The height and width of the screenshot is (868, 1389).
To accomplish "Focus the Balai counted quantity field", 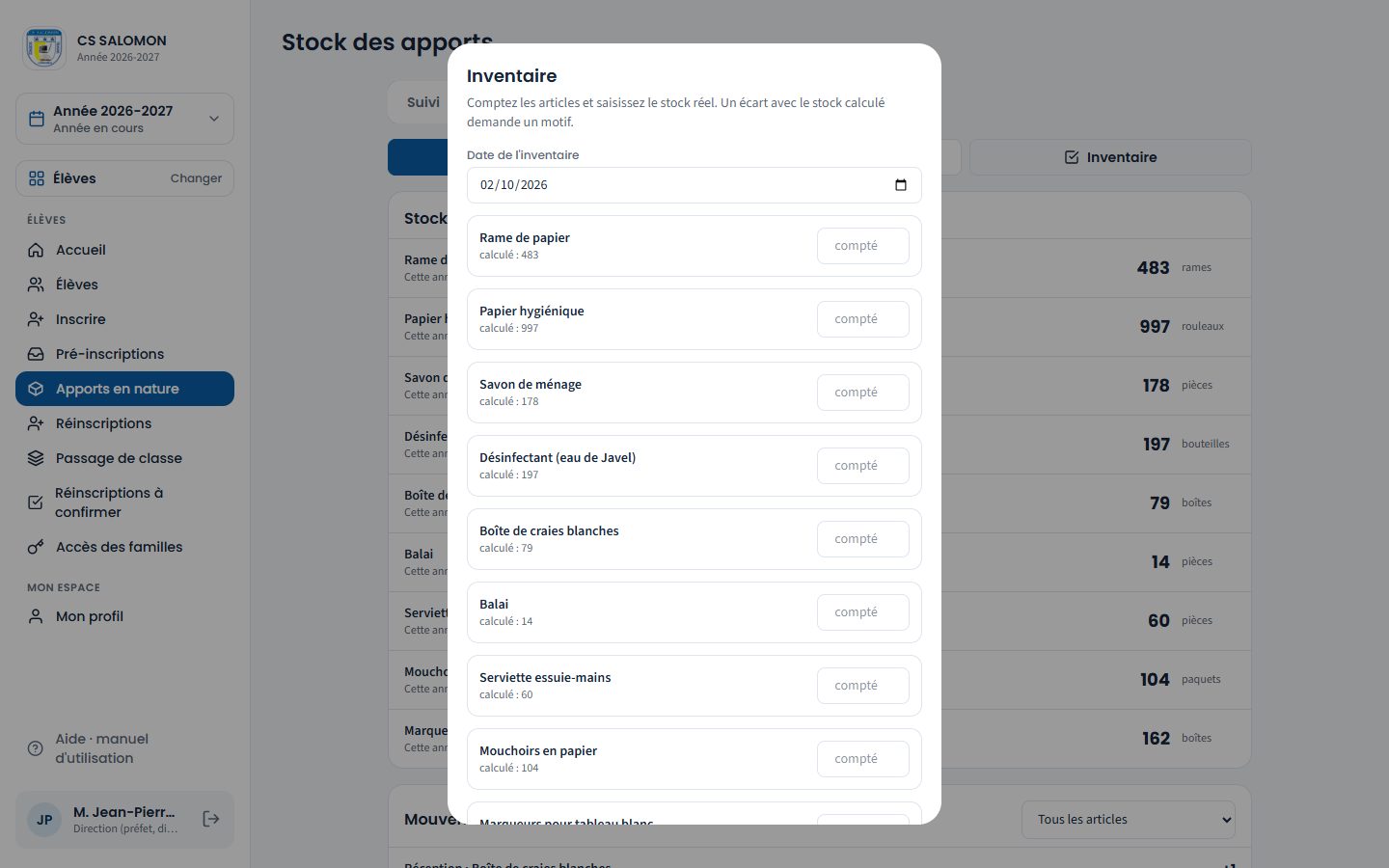I will (863, 612).
